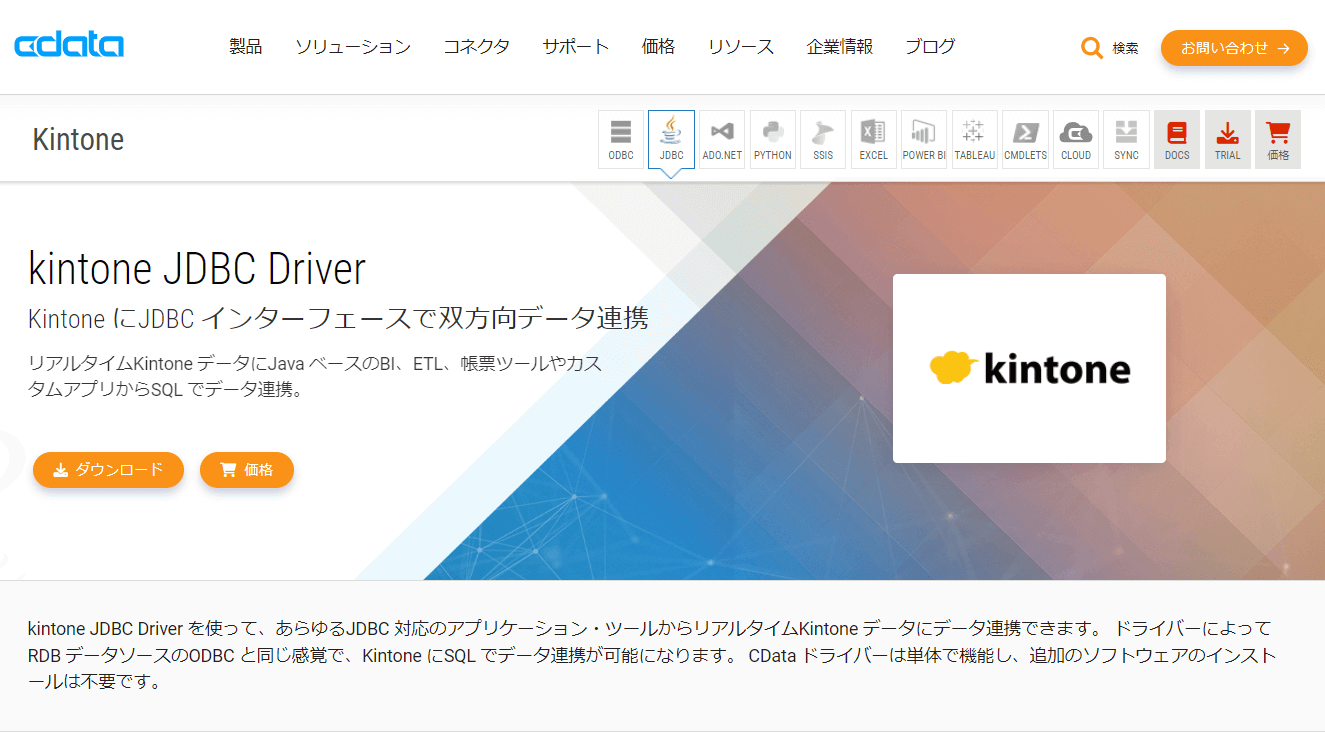The height and width of the screenshot is (747, 1325).
Task: Click the orange ダウンロード button
Action: click(x=108, y=470)
